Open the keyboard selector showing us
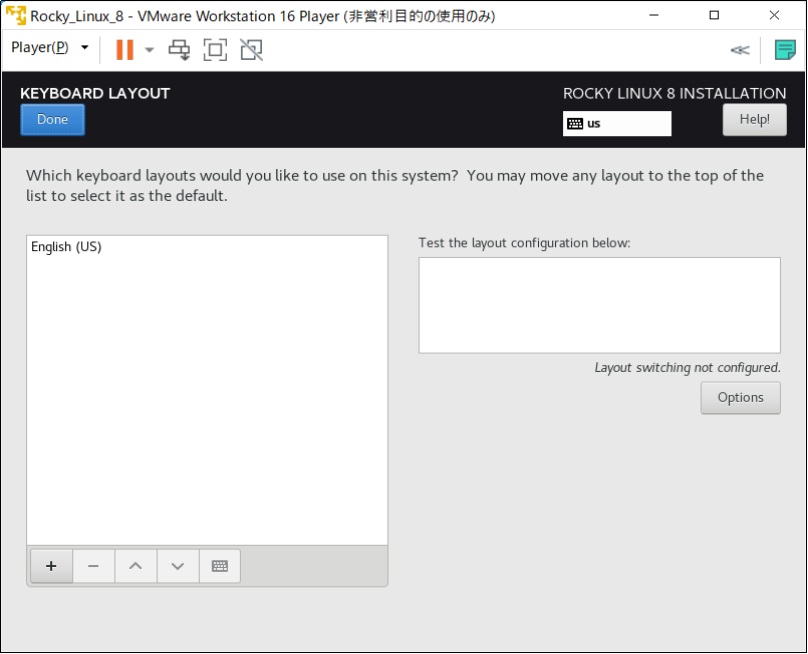Image resolution: width=808 pixels, height=654 pixels. [617, 123]
